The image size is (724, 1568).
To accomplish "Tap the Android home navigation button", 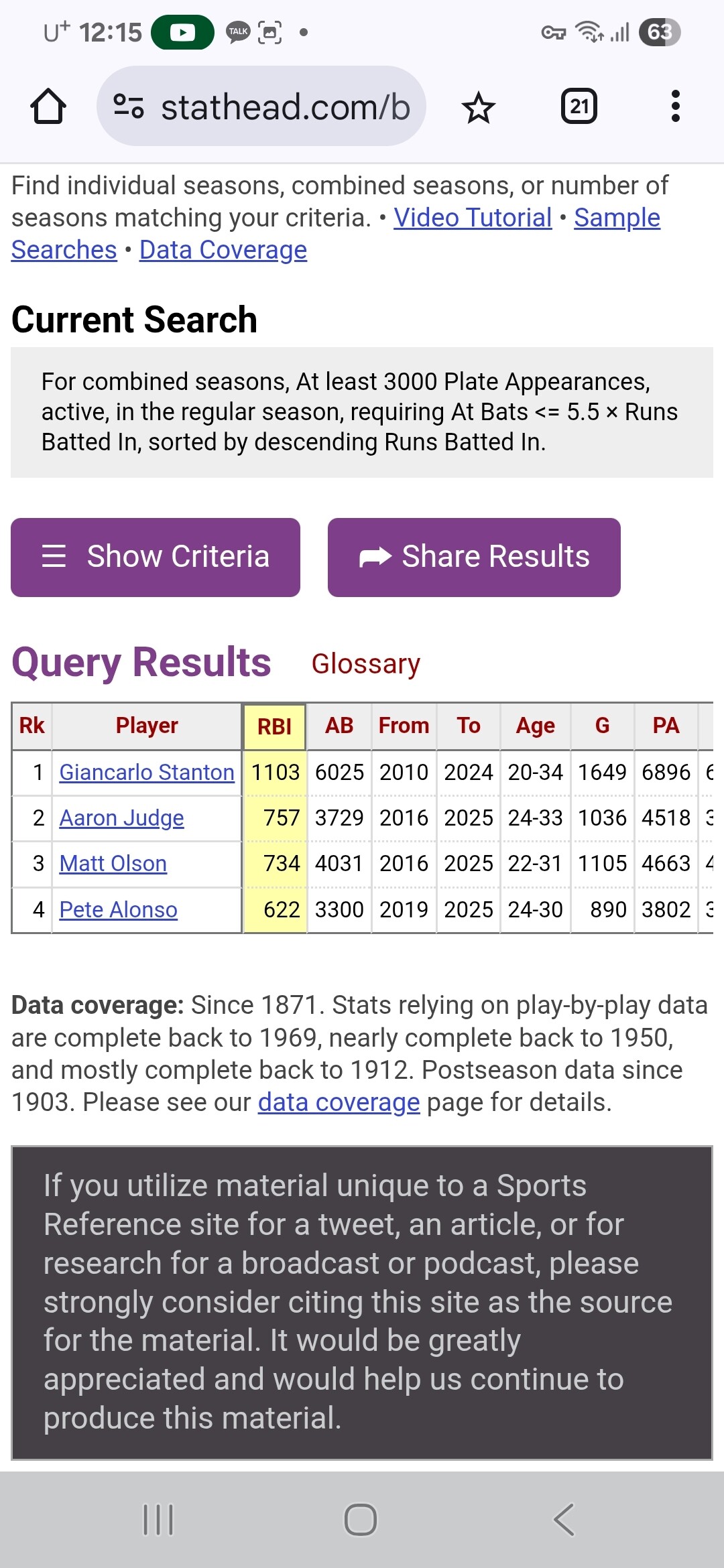I will tap(361, 1519).
